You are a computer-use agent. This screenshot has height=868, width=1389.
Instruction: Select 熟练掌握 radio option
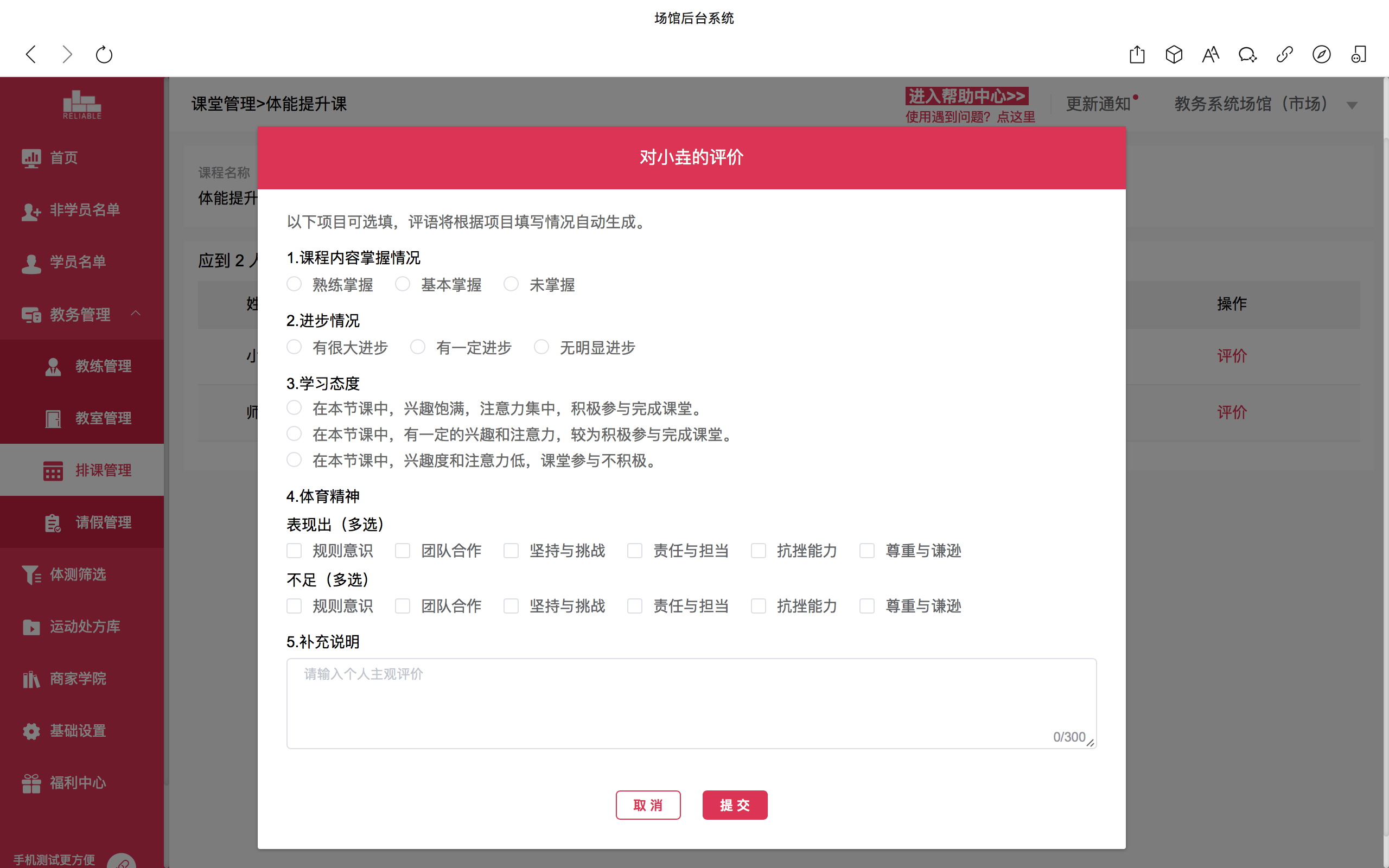(295, 284)
